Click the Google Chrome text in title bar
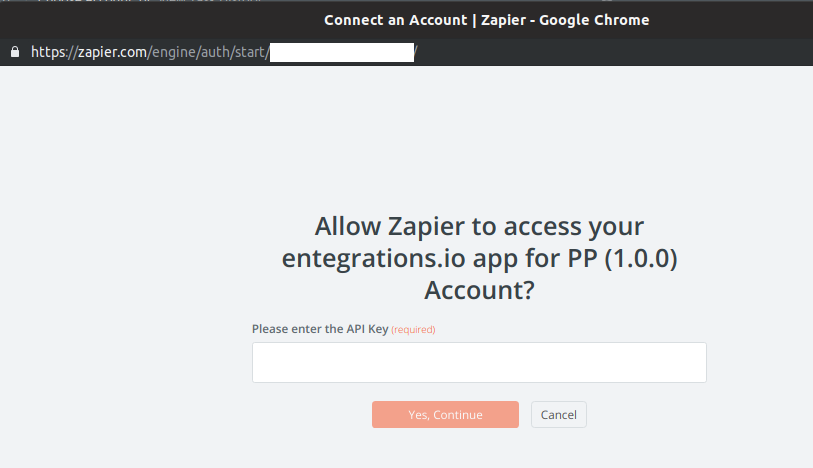 594,20
